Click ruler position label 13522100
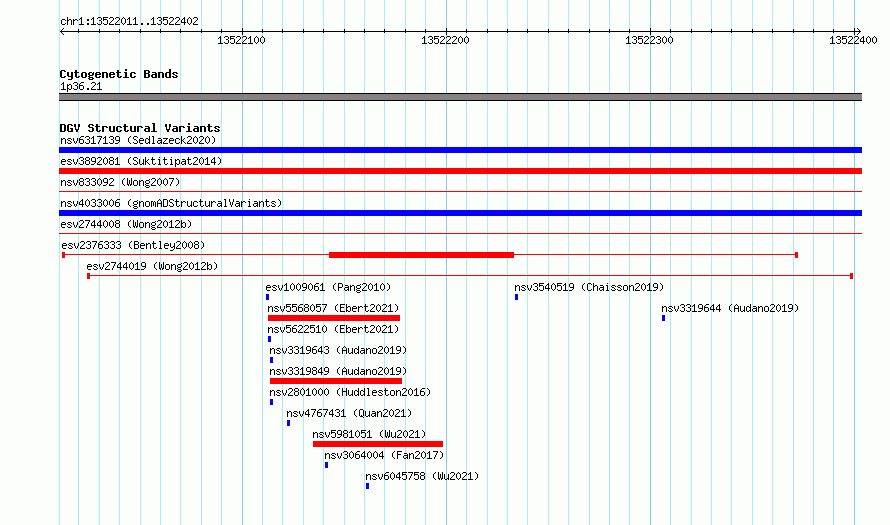This screenshot has width=890, height=525. [241, 41]
